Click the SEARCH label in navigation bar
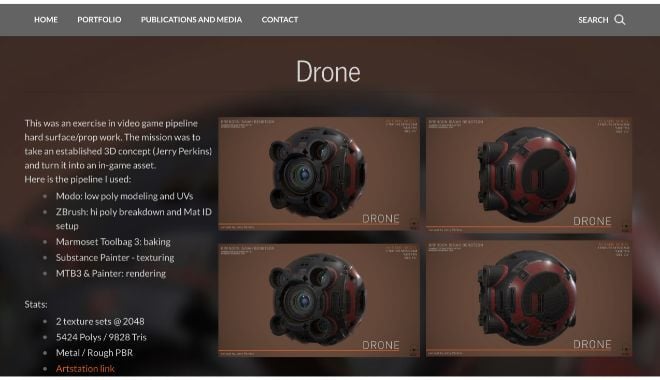The height and width of the screenshot is (380, 660). [x=593, y=20]
